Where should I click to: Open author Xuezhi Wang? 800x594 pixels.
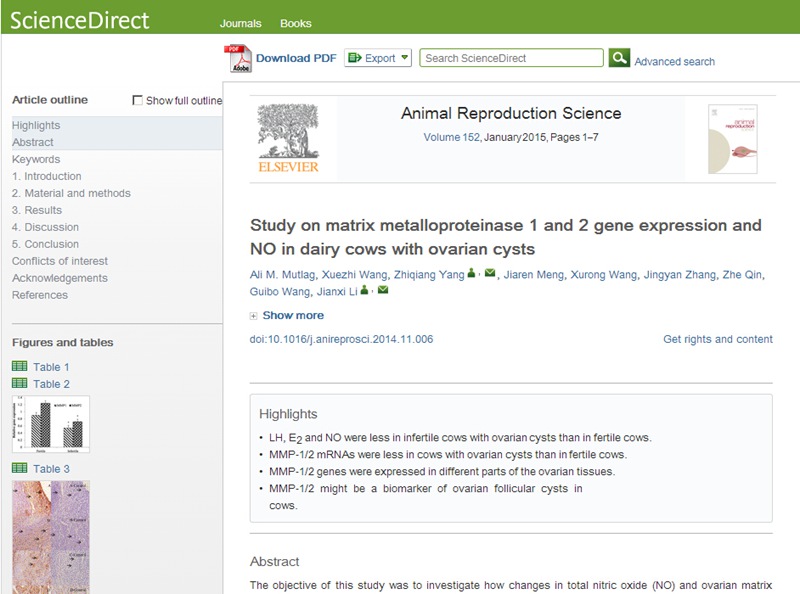pos(354,275)
